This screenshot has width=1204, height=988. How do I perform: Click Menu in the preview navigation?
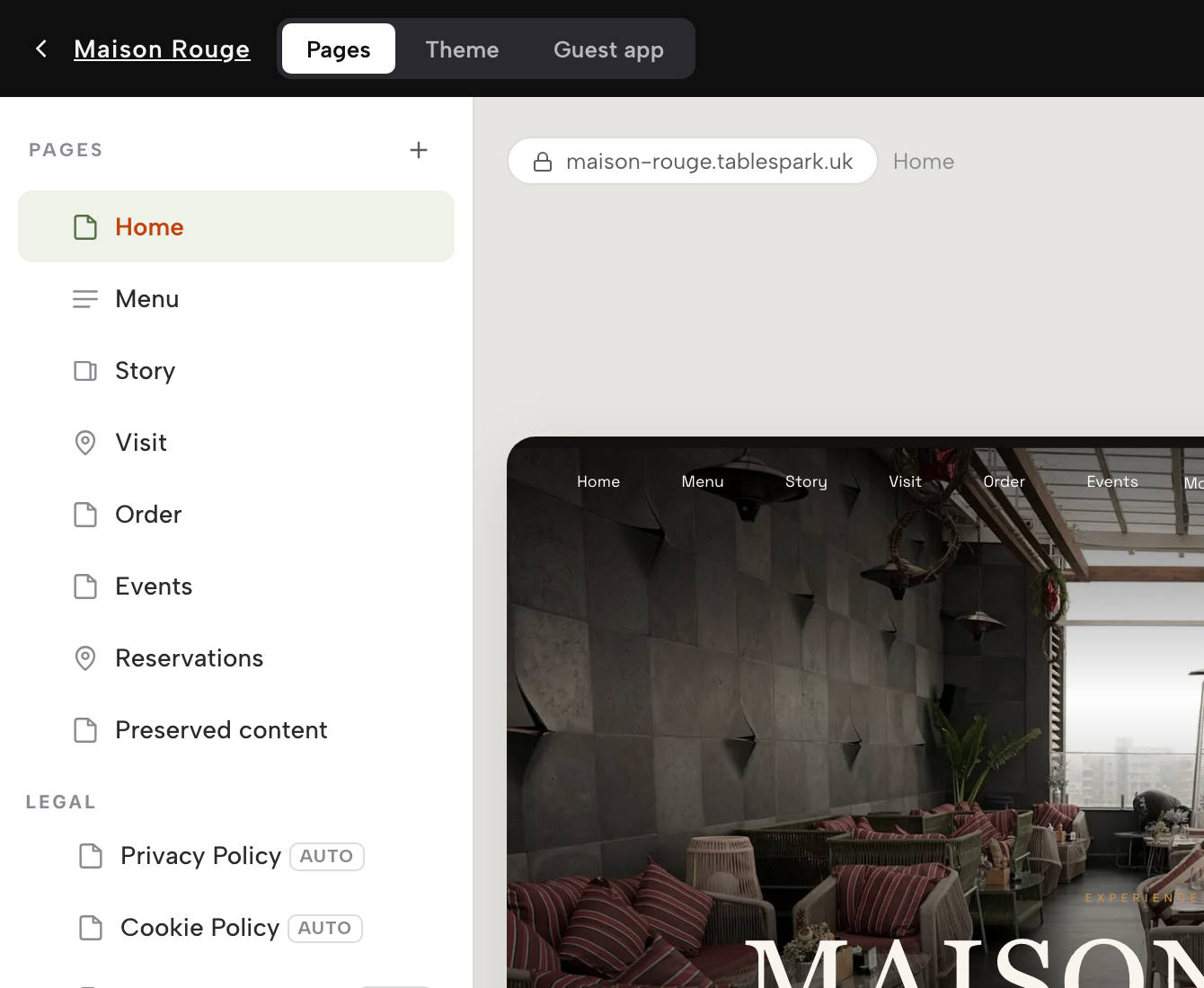(703, 481)
